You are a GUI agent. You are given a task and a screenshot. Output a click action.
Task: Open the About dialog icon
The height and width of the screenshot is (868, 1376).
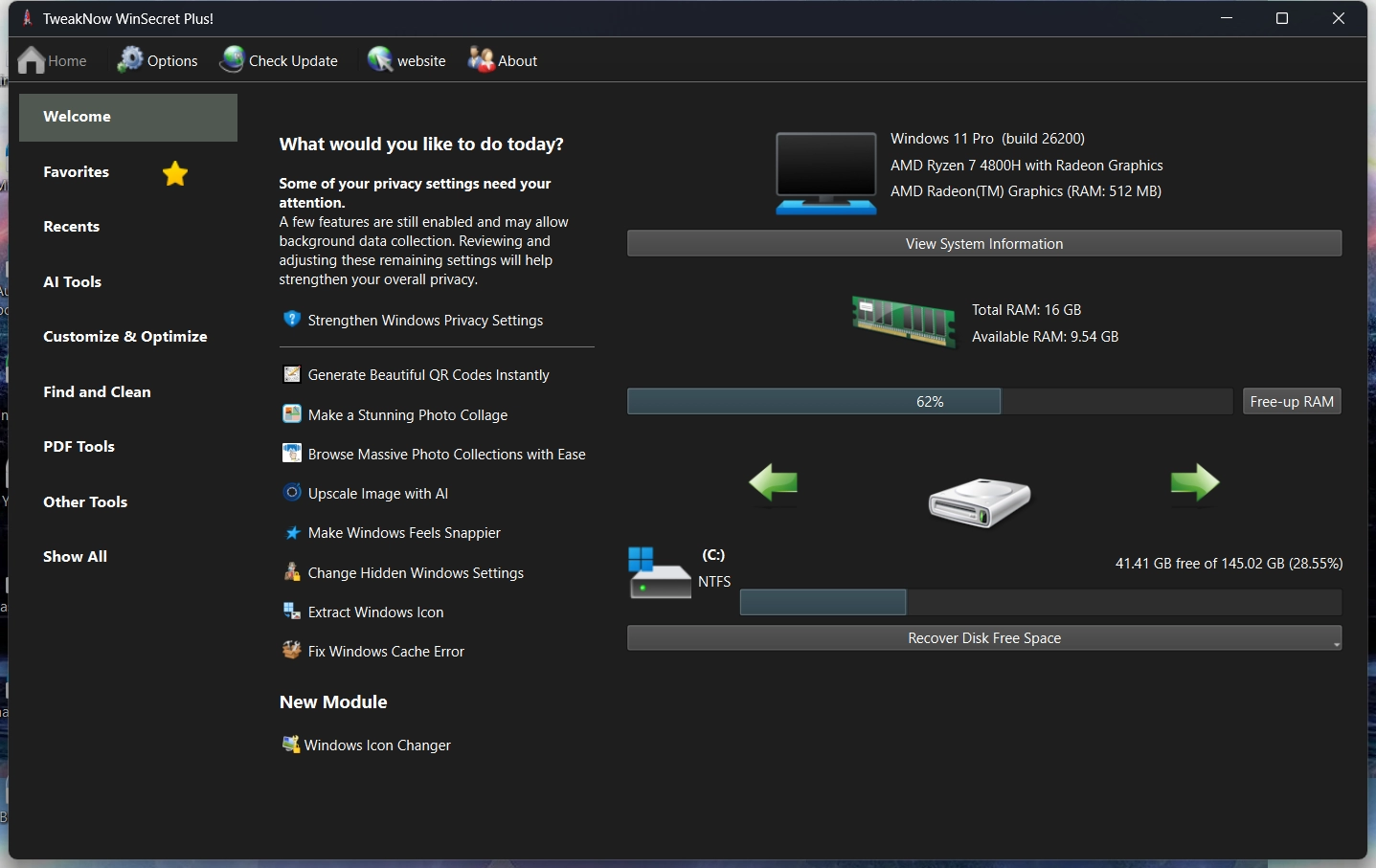click(x=481, y=60)
